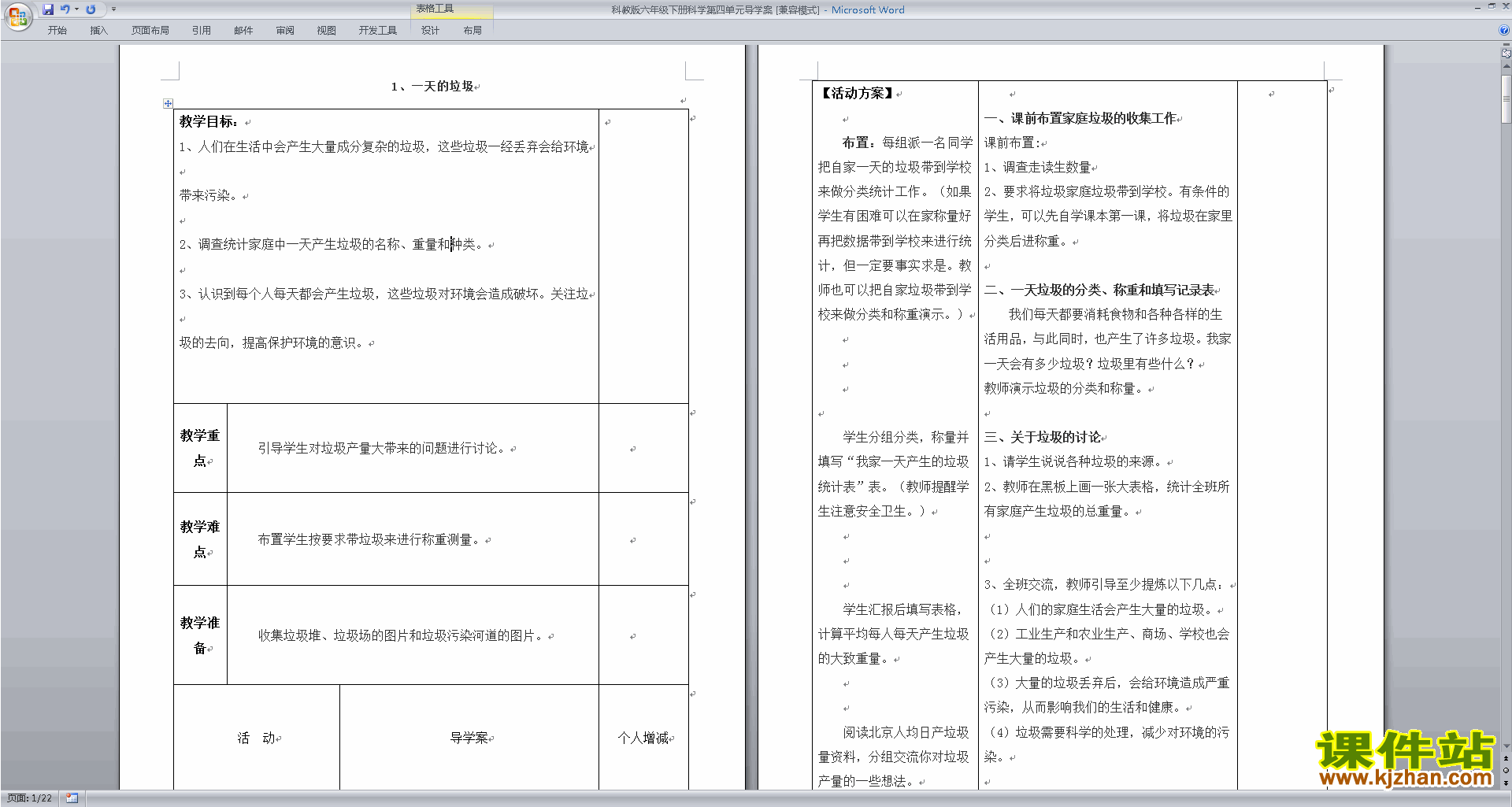This screenshot has width=1512, height=807.
Task: Click the 教学目标 heading text
Action: (x=209, y=121)
